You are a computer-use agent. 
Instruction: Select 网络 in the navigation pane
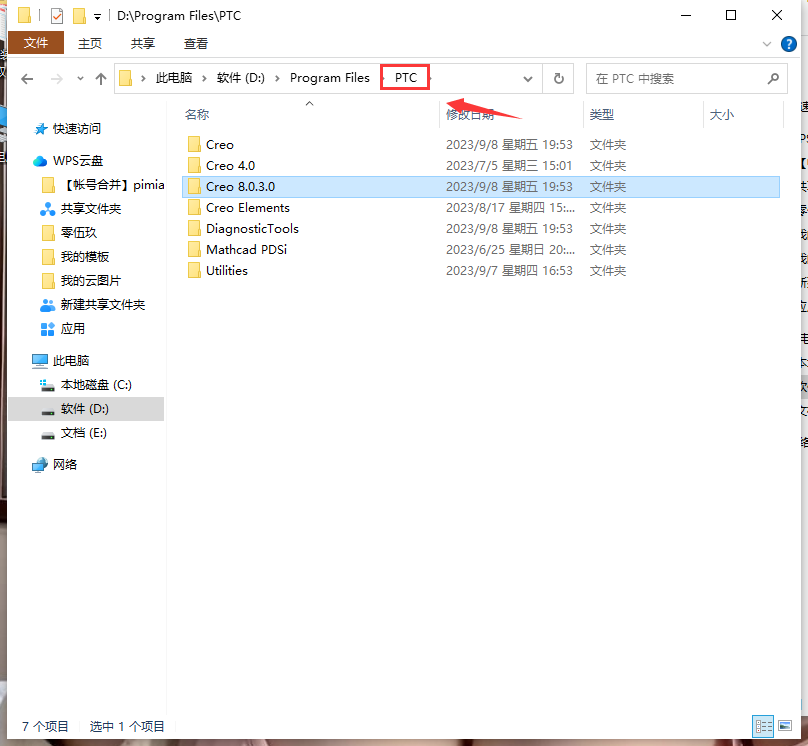coord(65,465)
